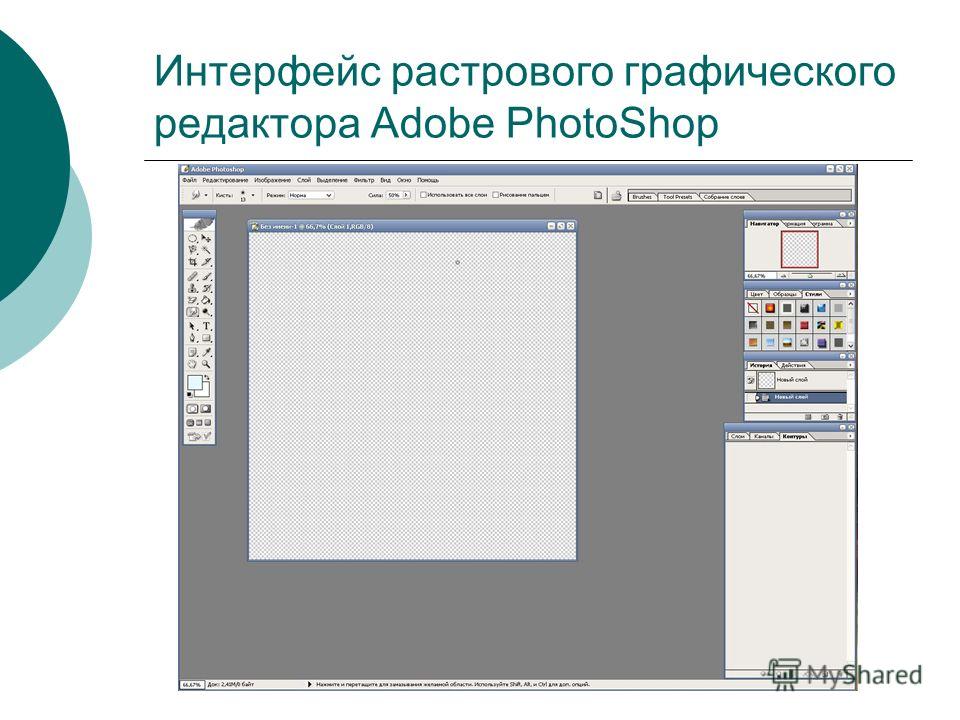Enable 'Использовать все слои' checkbox
The height and width of the screenshot is (720, 960).
tap(423, 195)
